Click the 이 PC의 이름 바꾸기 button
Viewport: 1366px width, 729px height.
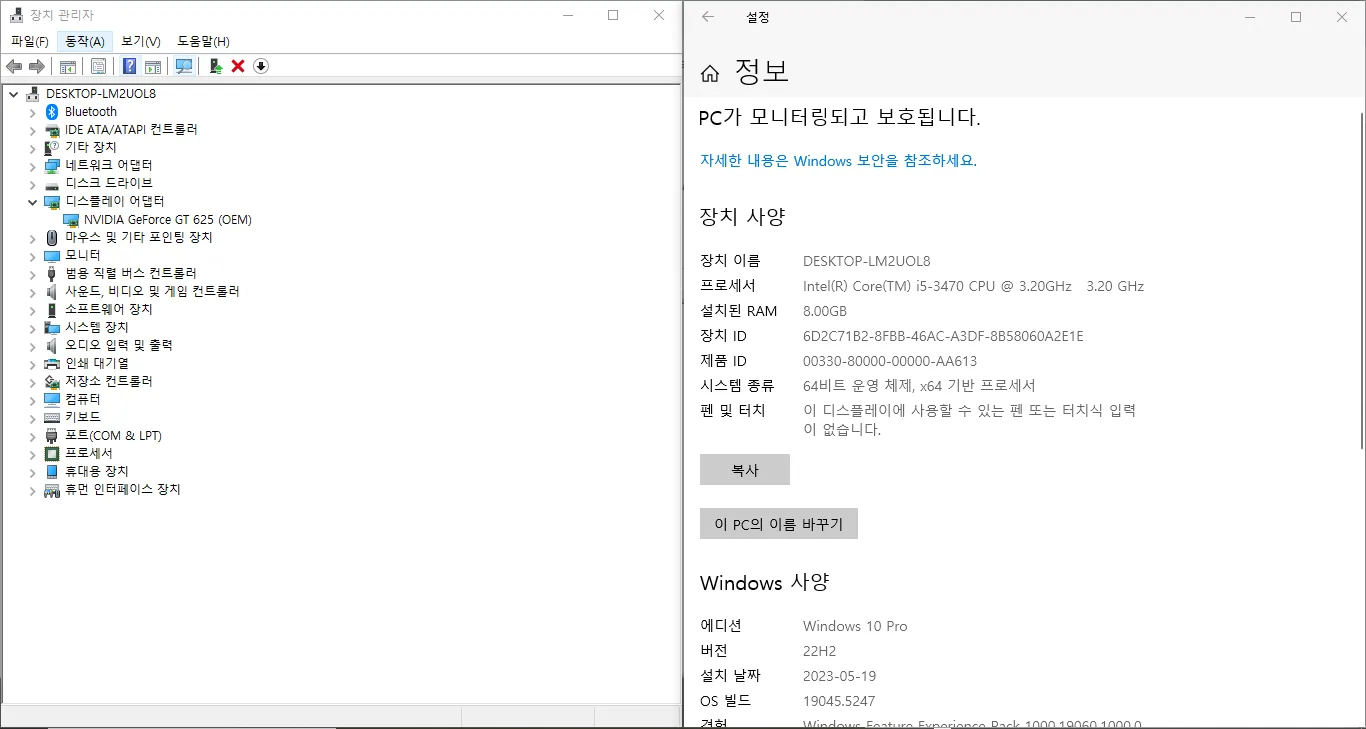point(779,524)
